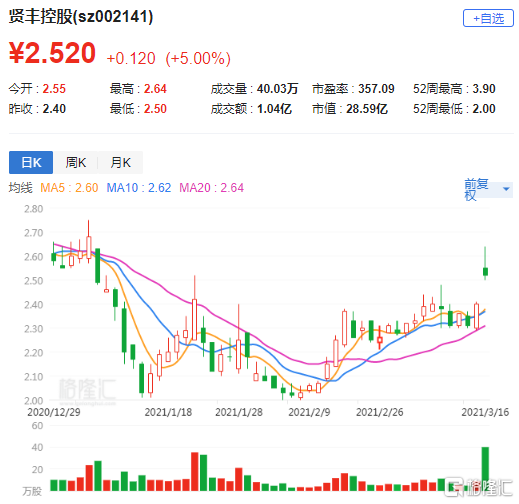This screenshot has width=519, height=504.
Task: Click the x-axis date label 2021/3/16
Action: tap(485, 412)
